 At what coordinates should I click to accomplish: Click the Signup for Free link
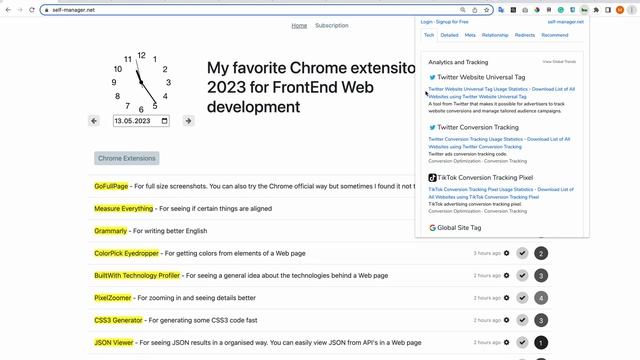[x=452, y=22]
